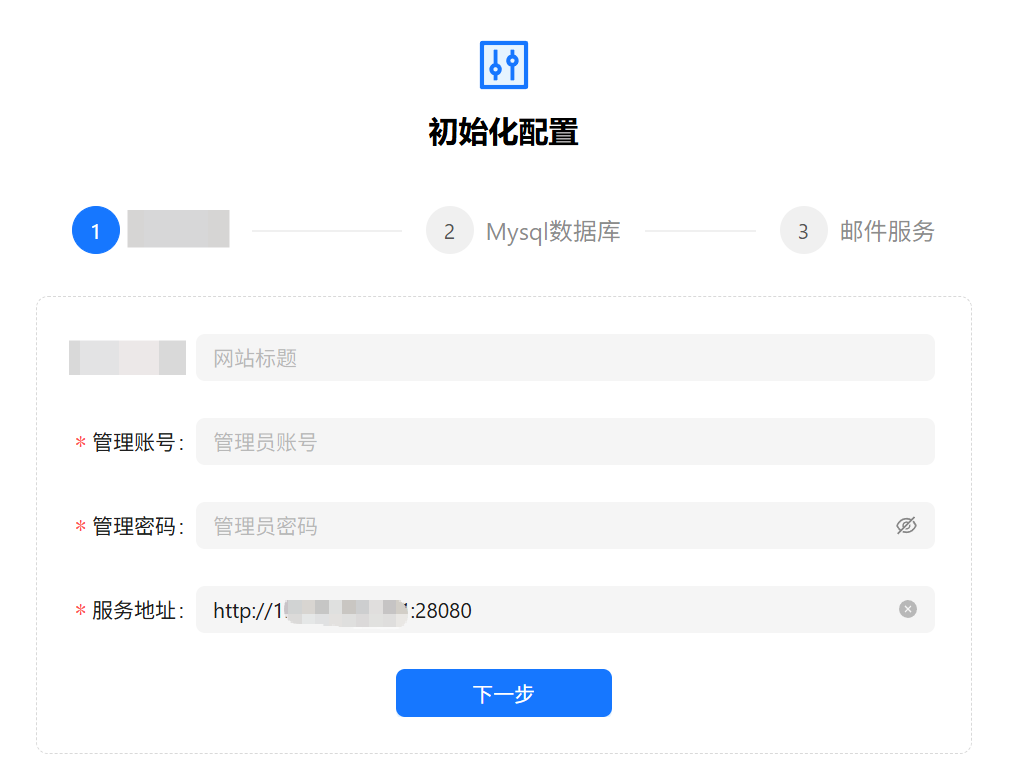Viewport: 1011px width, 780px height.
Task: Toggle password visibility eye icon
Action: 906,526
